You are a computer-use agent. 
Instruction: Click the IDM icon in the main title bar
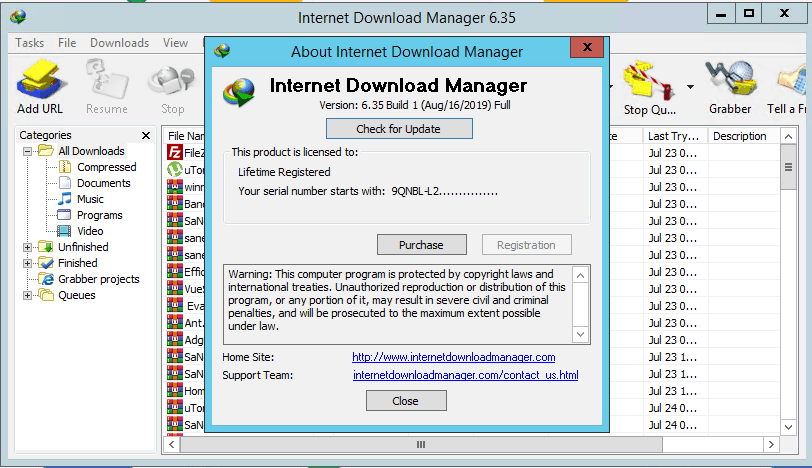[x=18, y=17]
